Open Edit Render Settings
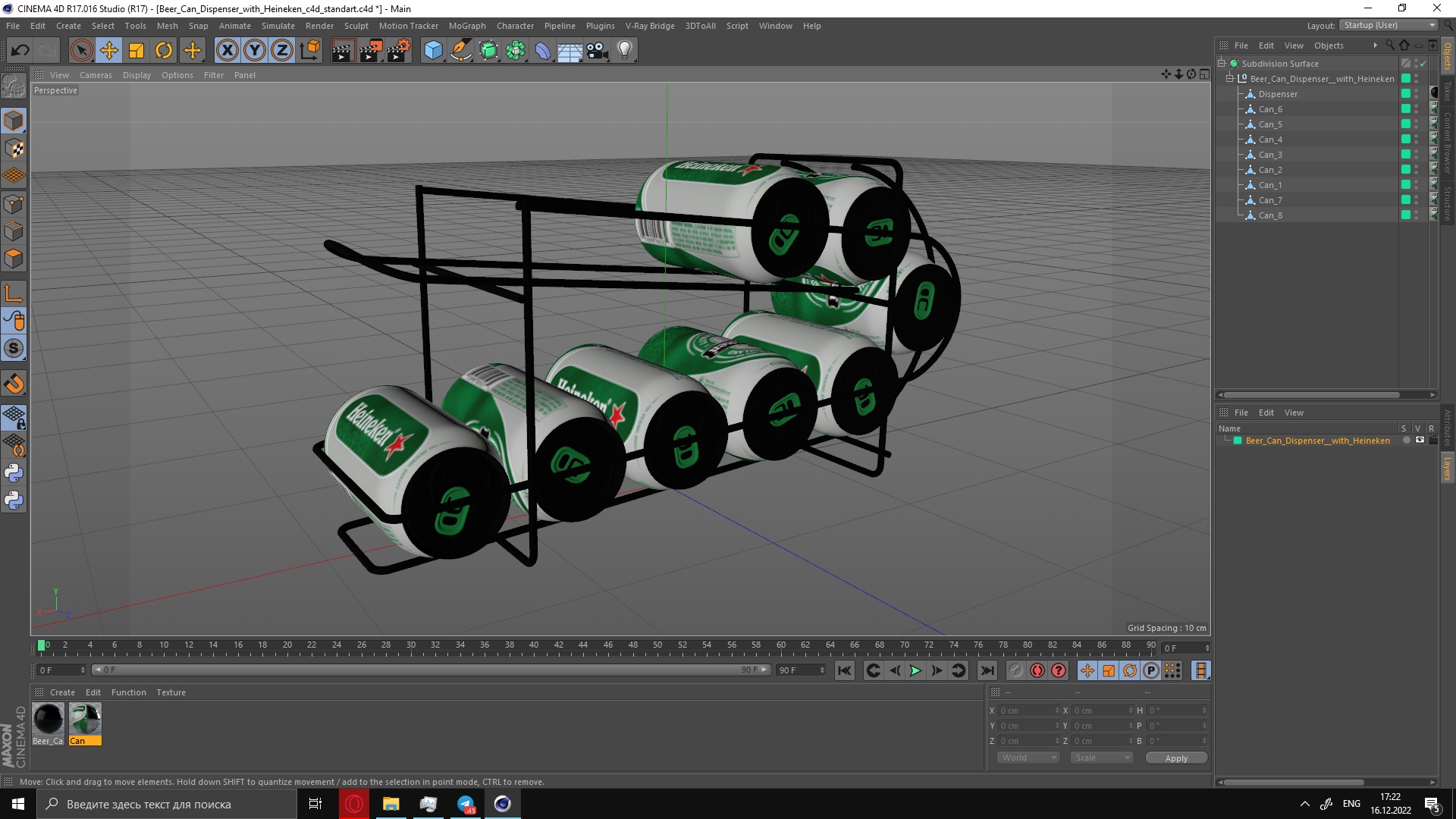The image size is (1456, 819). click(399, 51)
